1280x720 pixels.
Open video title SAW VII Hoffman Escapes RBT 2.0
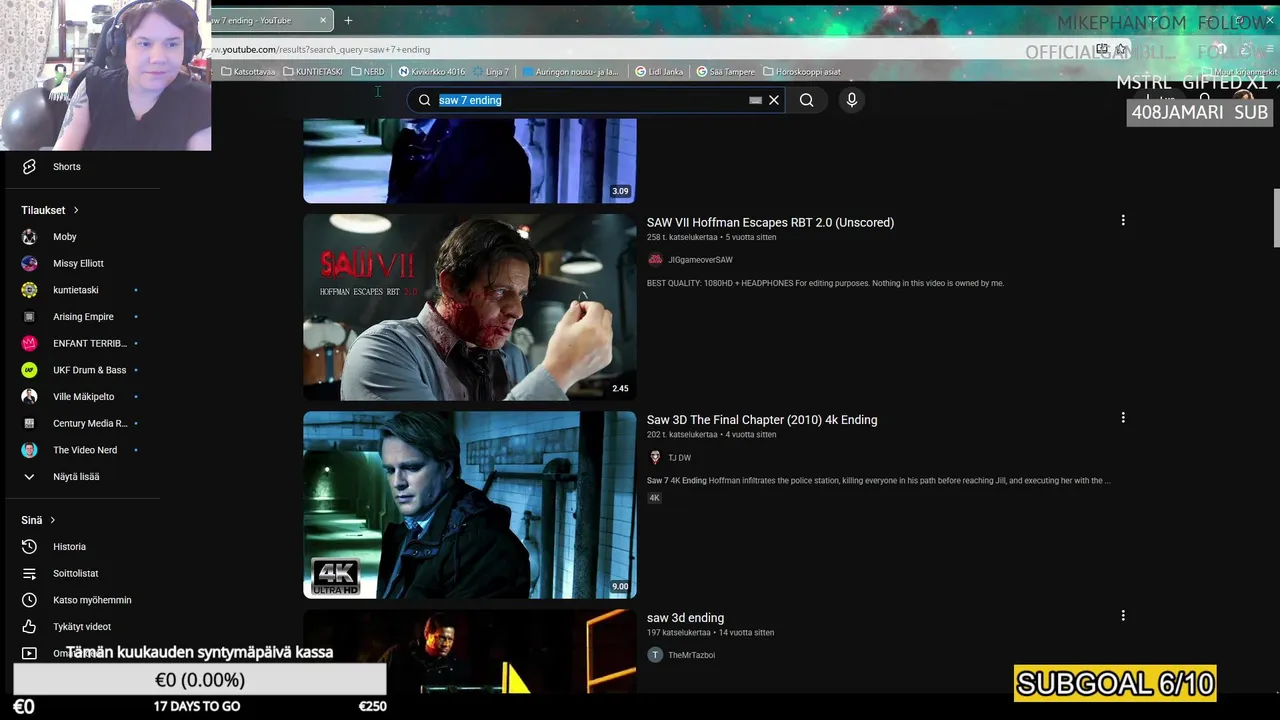[x=770, y=223]
